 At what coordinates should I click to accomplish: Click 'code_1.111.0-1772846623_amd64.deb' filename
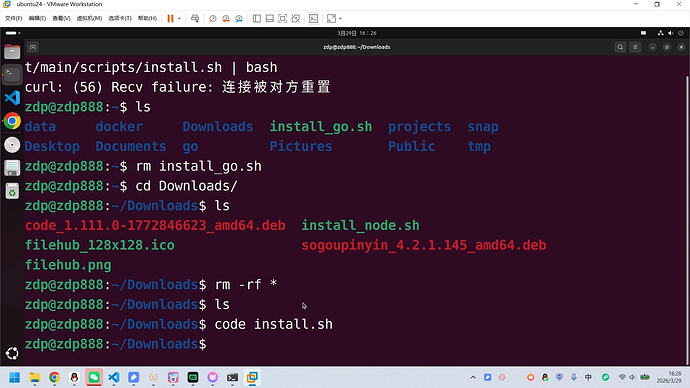155,225
